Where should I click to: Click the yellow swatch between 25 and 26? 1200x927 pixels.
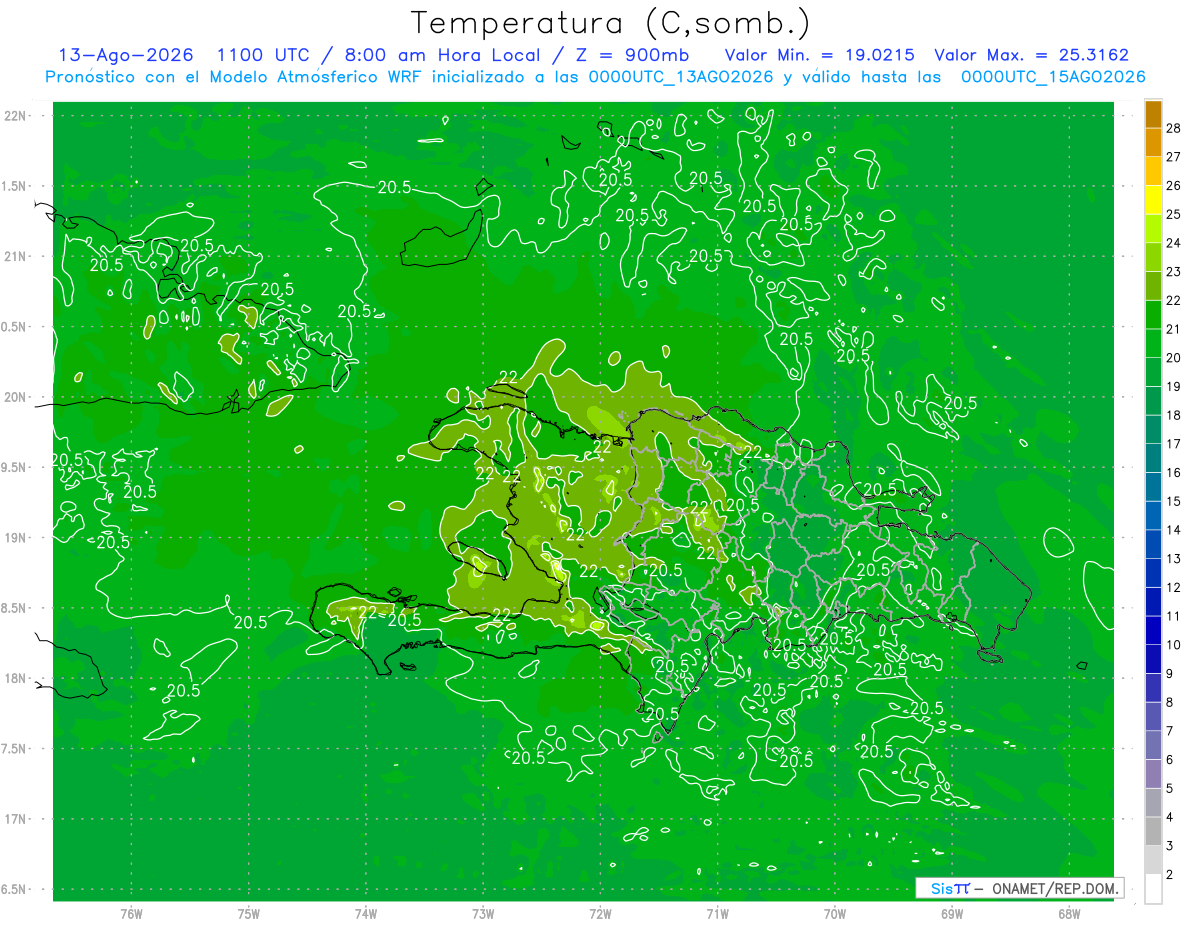point(1153,200)
